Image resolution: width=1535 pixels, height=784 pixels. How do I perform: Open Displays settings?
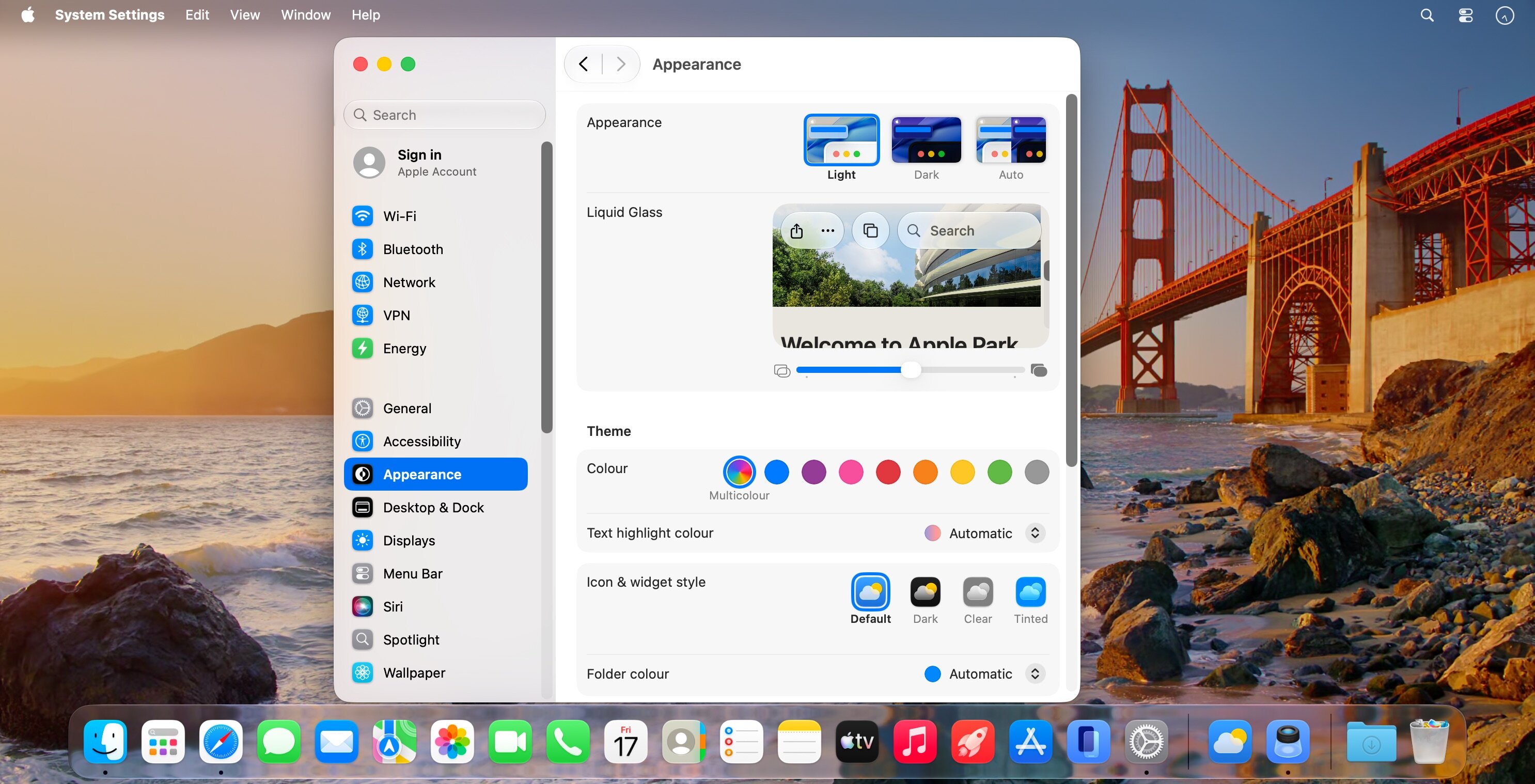(x=435, y=540)
